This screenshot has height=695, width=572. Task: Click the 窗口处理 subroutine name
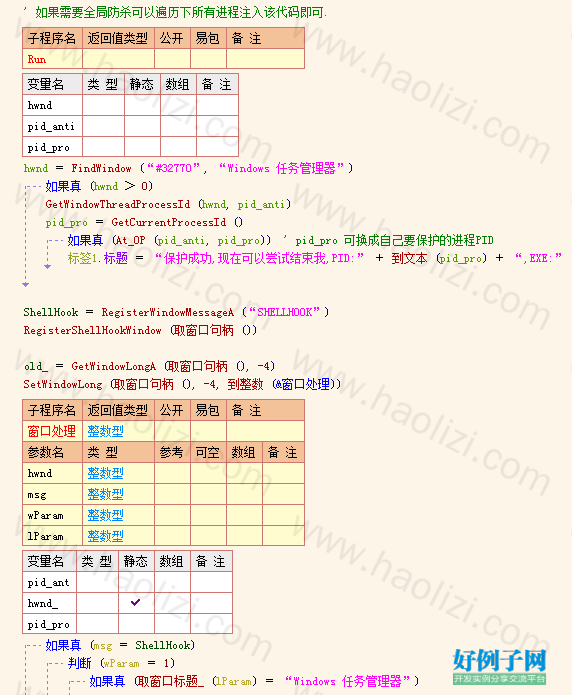click(x=51, y=431)
